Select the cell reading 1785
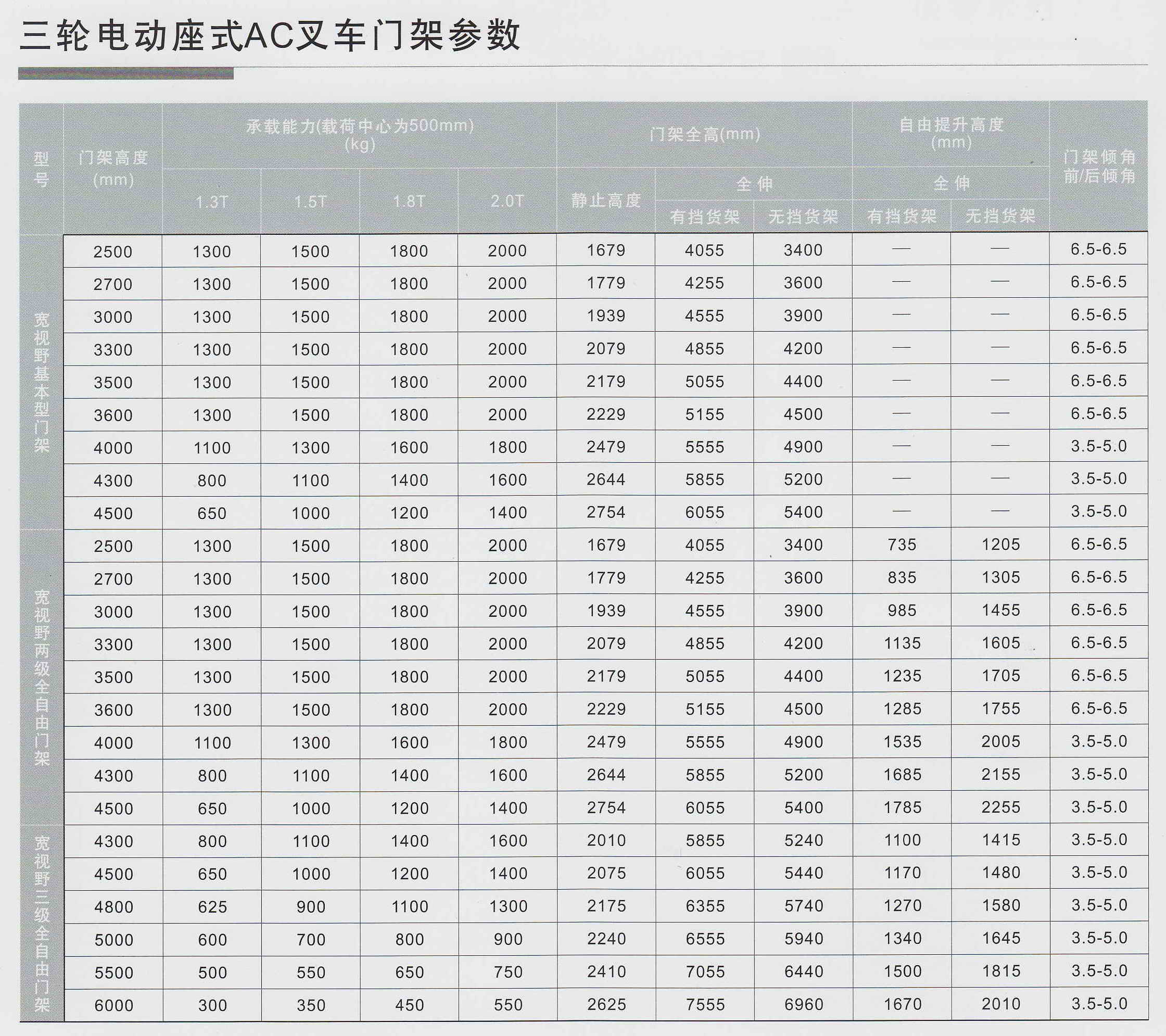The image size is (1166, 1036). click(x=903, y=807)
